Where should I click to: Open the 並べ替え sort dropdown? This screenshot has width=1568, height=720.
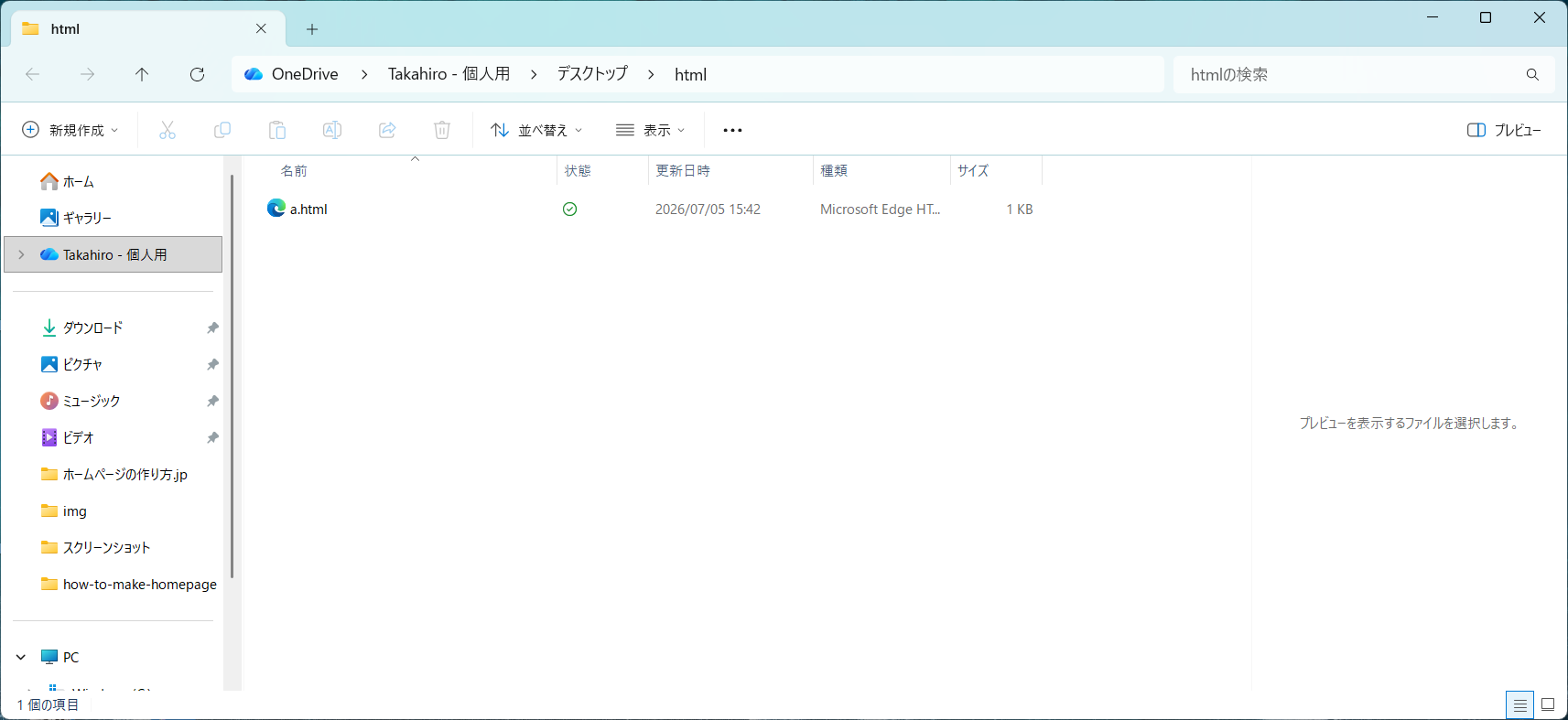pyautogui.click(x=536, y=130)
